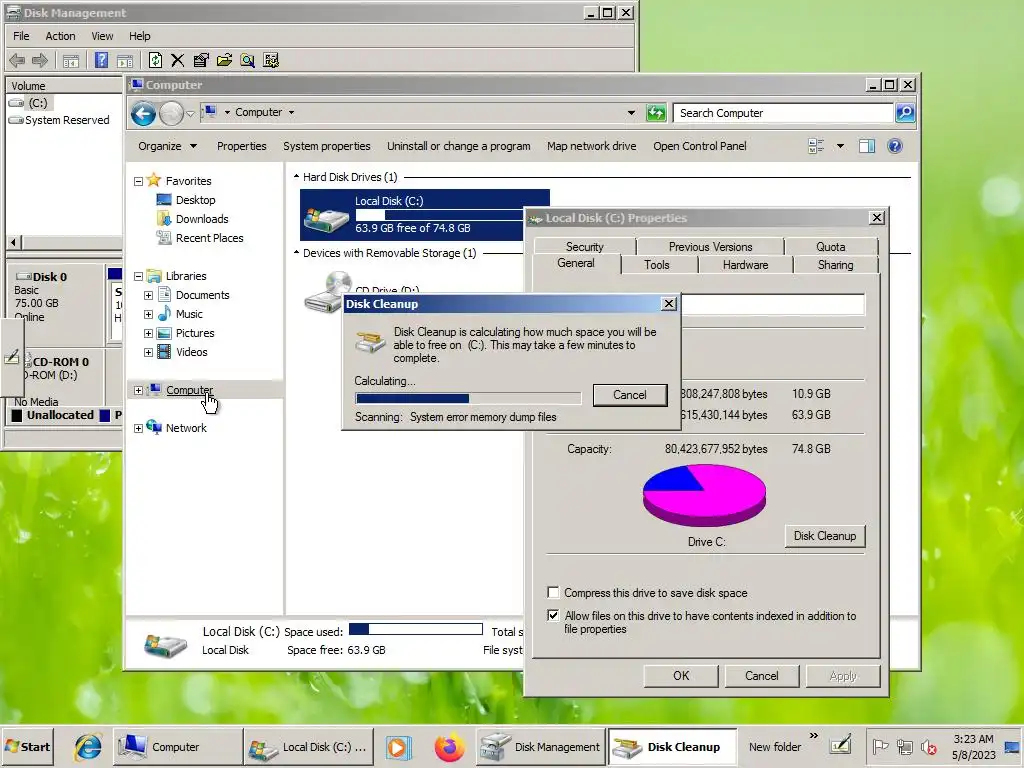Switch to the Sharing tab

pos(835,264)
